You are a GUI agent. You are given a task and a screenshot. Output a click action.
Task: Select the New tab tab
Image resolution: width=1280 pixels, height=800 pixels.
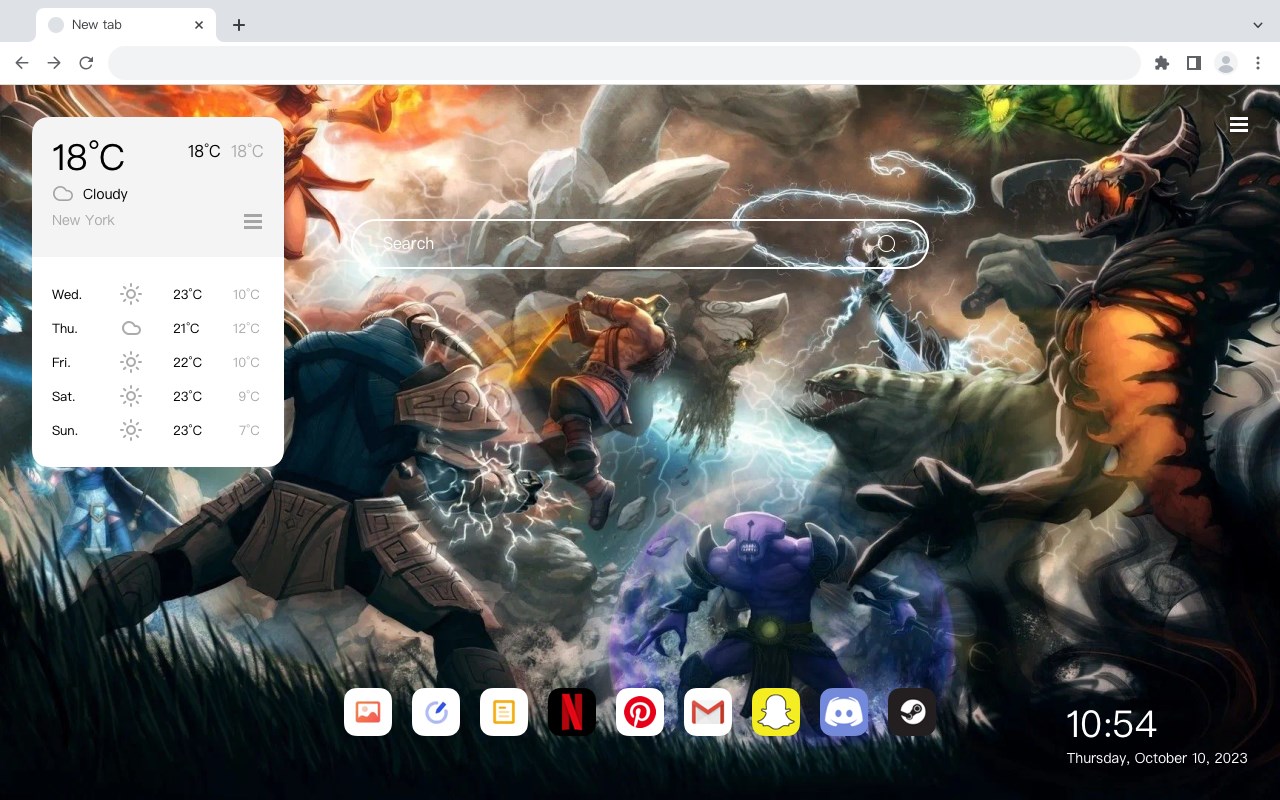(126, 25)
